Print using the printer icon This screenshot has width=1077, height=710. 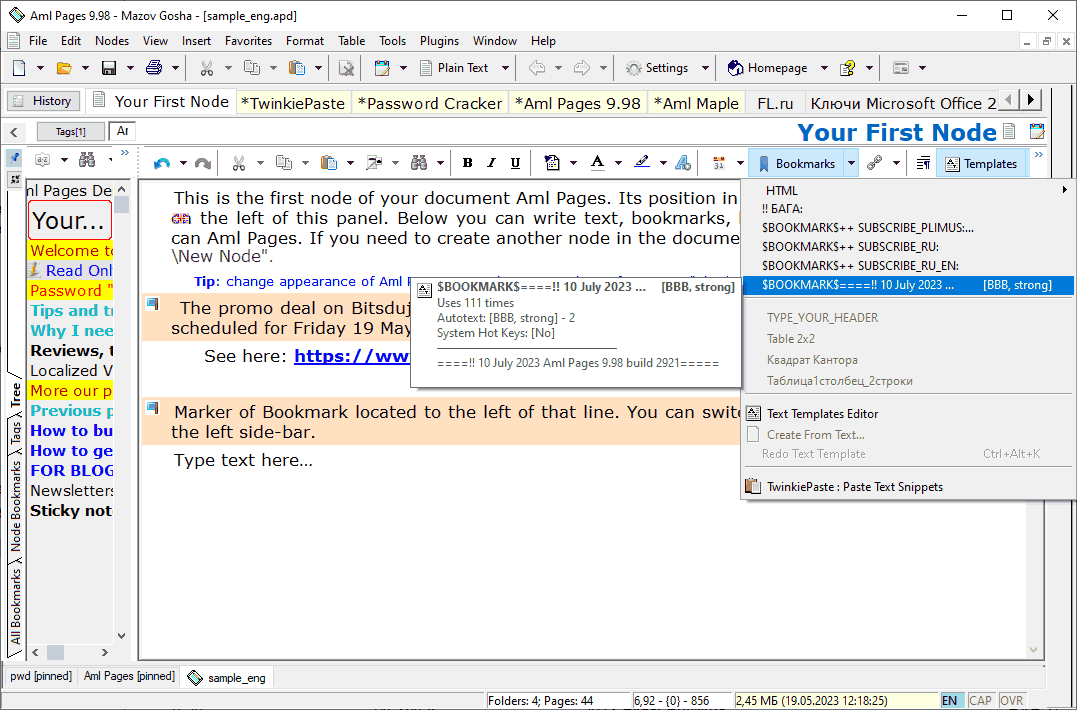click(154, 68)
